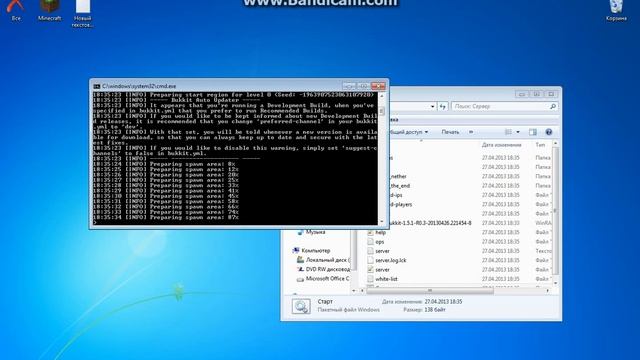Viewport: 640px width, 360px height.
Task: Sort by Тип column header
Action: (540, 145)
